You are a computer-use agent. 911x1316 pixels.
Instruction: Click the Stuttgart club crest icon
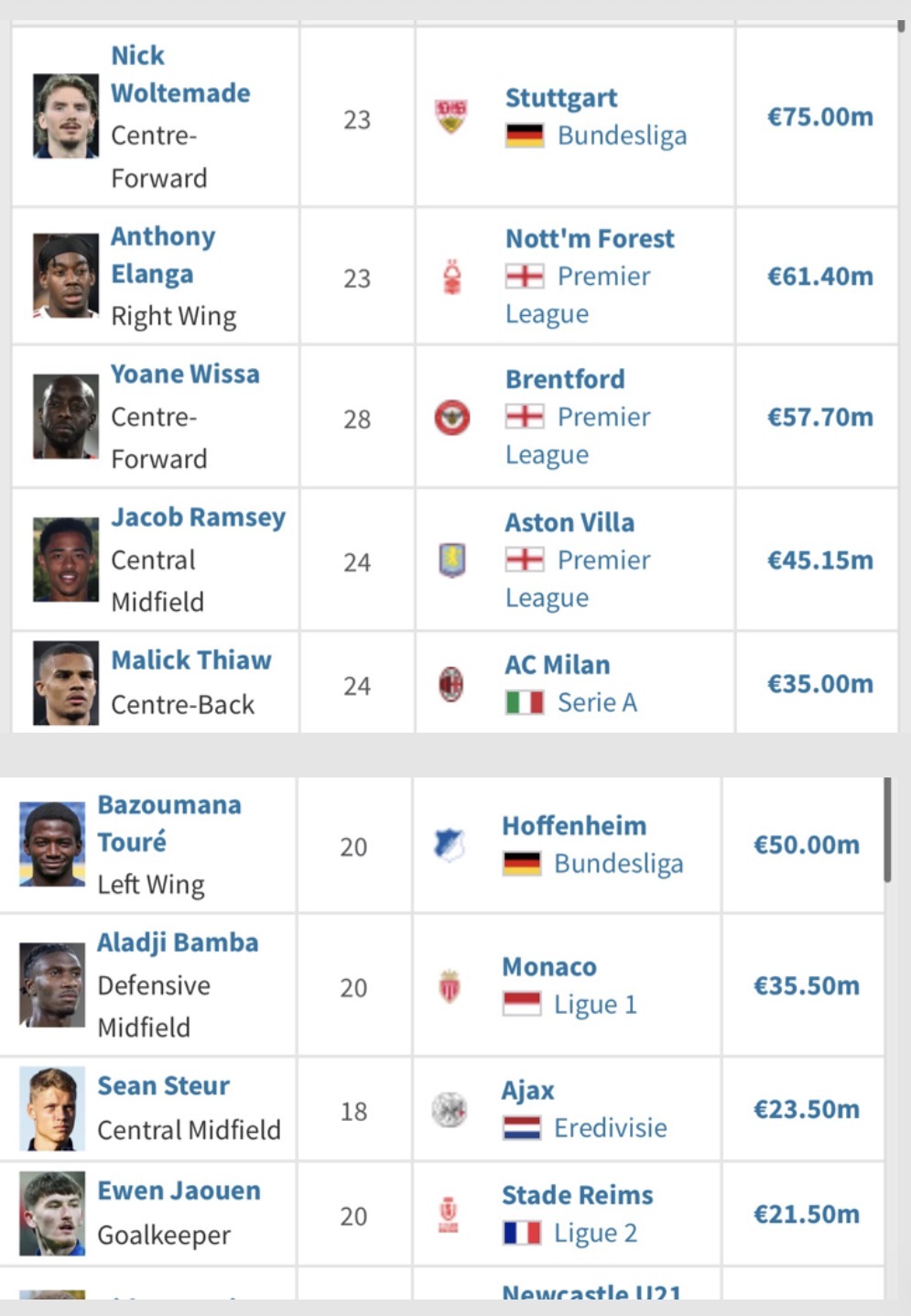pyautogui.click(x=450, y=116)
